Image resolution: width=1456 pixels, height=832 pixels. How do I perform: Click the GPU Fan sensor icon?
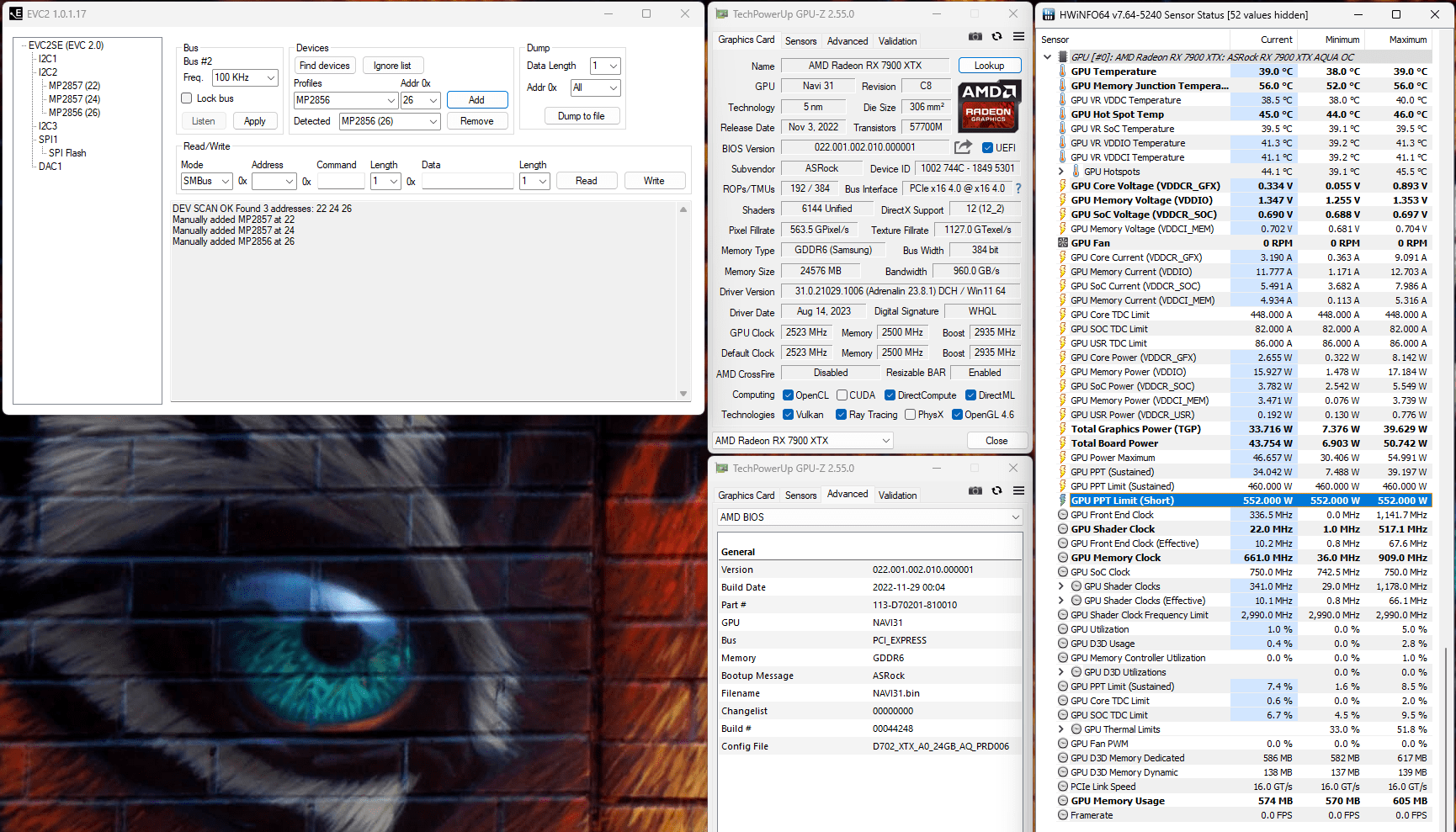[1063, 243]
